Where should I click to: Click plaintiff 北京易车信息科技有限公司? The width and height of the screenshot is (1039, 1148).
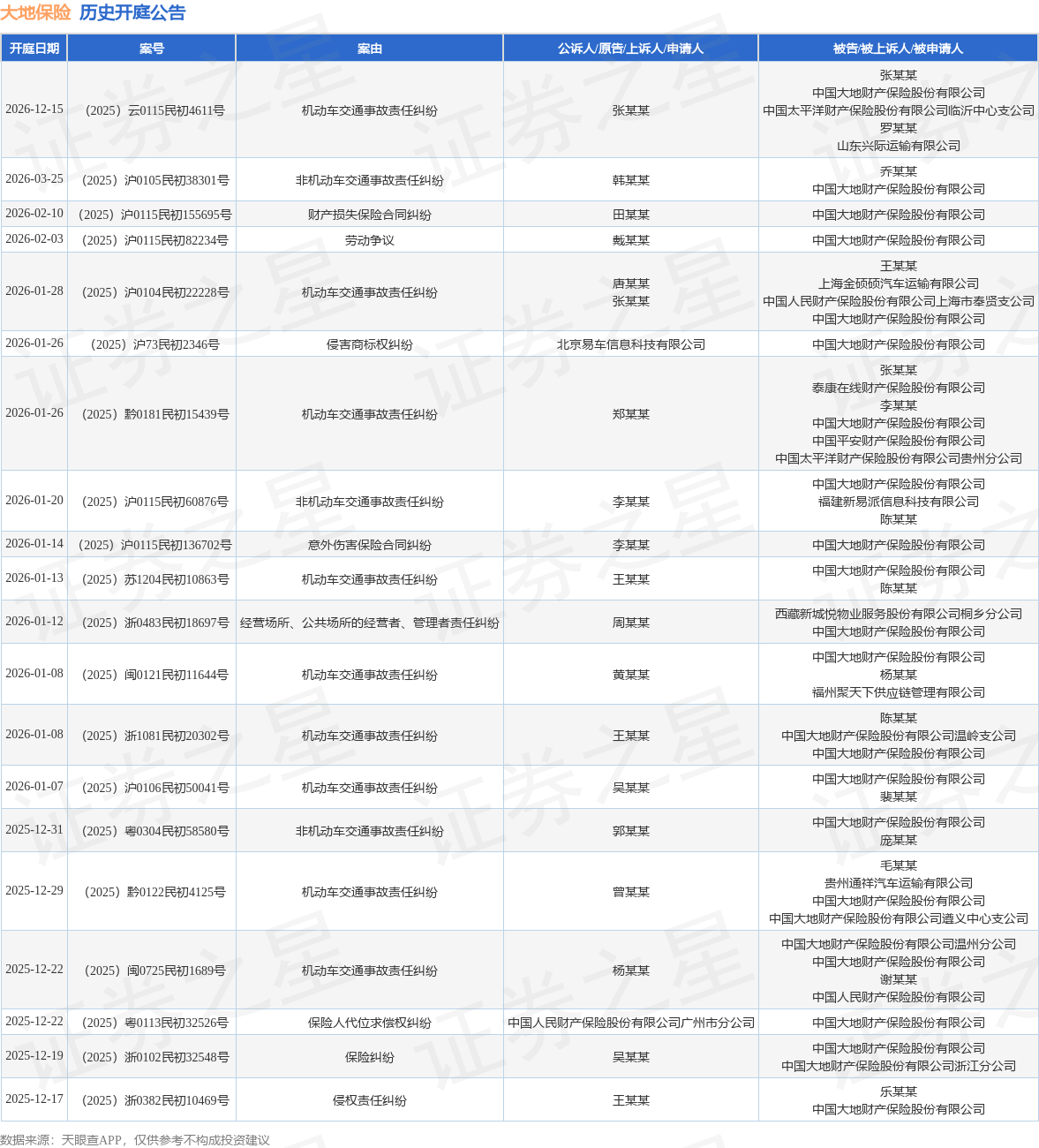(x=631, y=344)
